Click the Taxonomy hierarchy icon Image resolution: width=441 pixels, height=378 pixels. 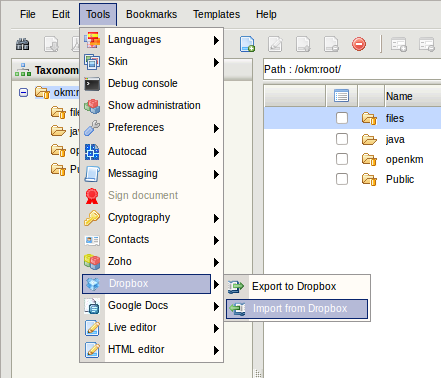(x=23, y=70)
